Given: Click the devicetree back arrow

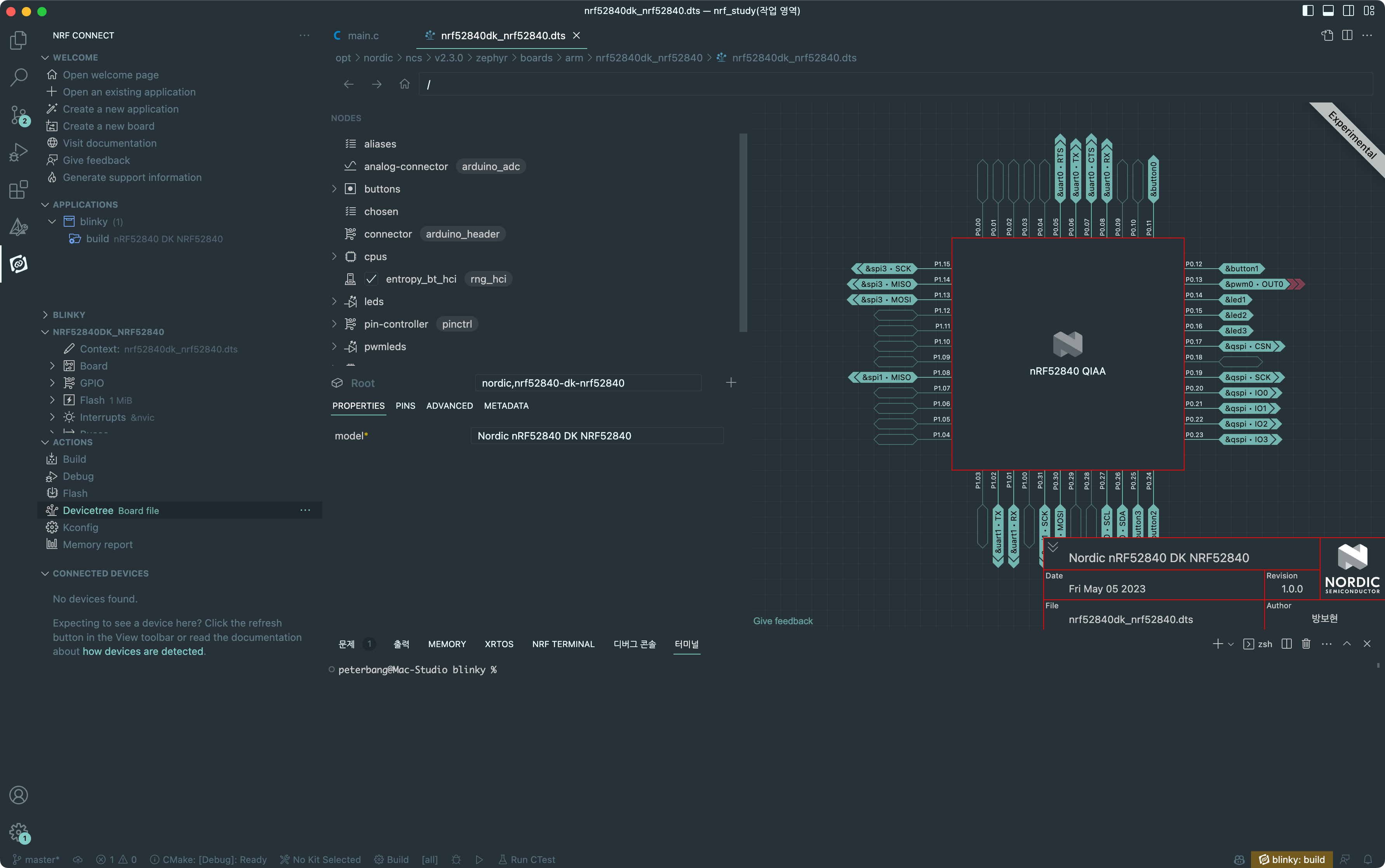Looking at the screenshot, I should click(x=348, y=84).
